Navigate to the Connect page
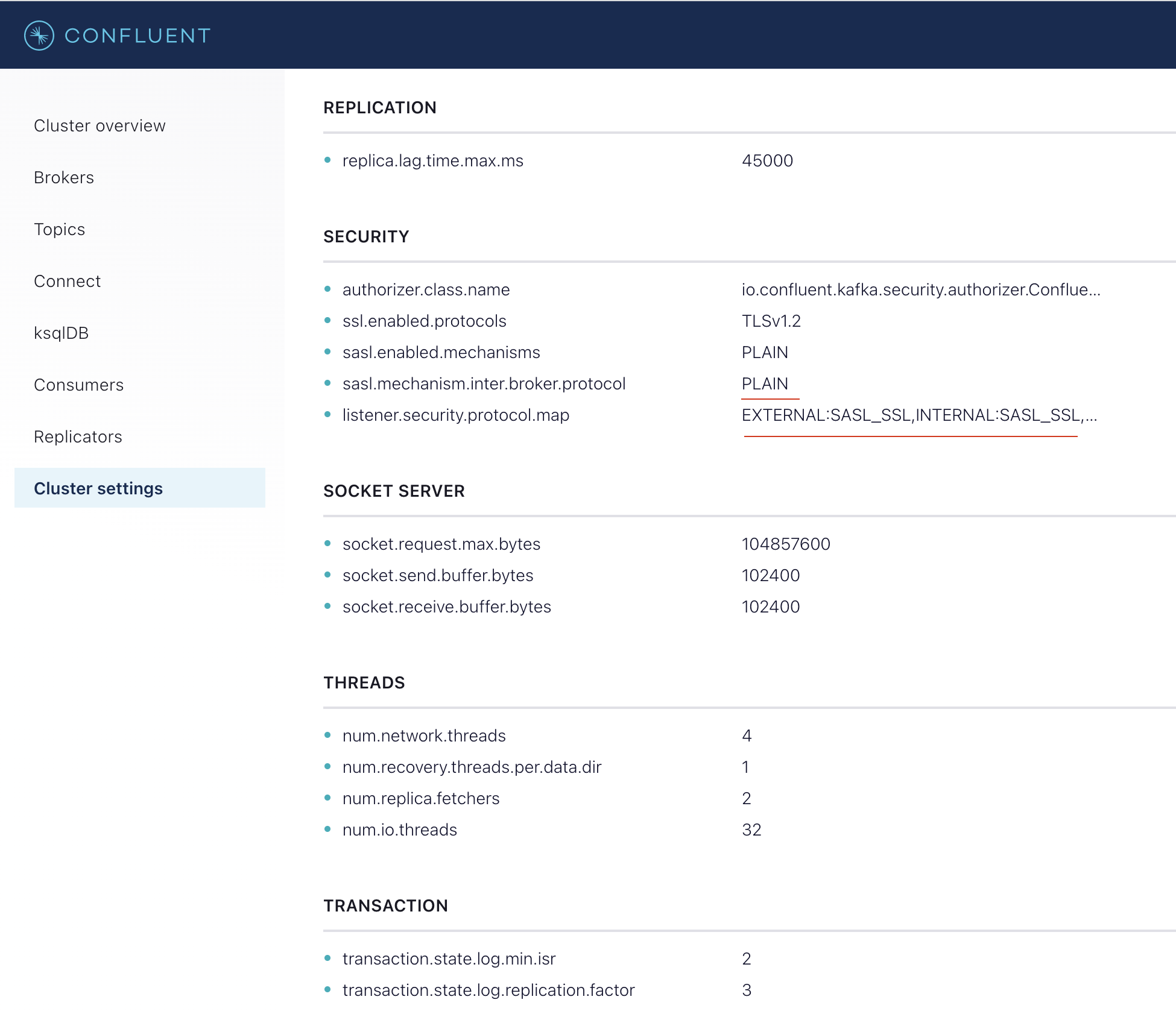This screenshot has height=1020, width=1176. click(67, 281)
